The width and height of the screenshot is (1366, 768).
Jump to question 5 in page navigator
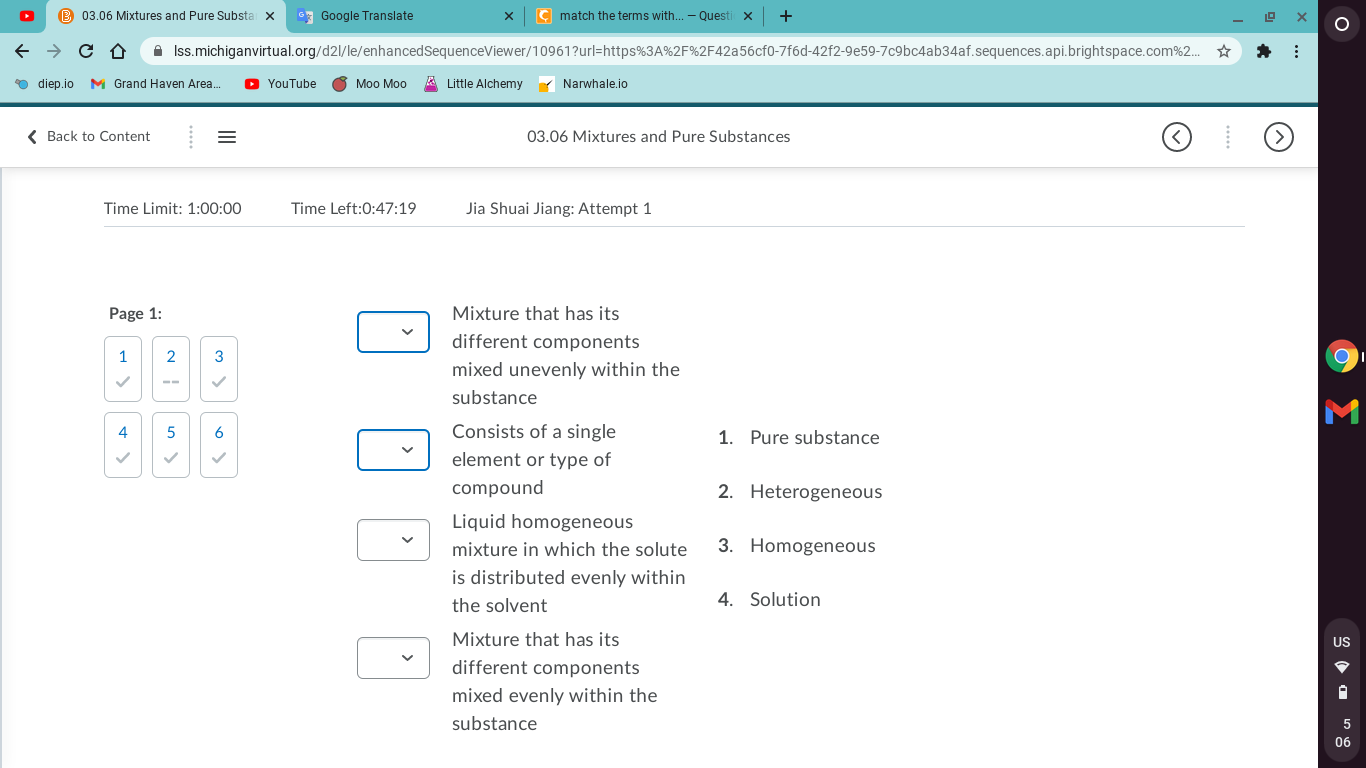pos(171,445)
